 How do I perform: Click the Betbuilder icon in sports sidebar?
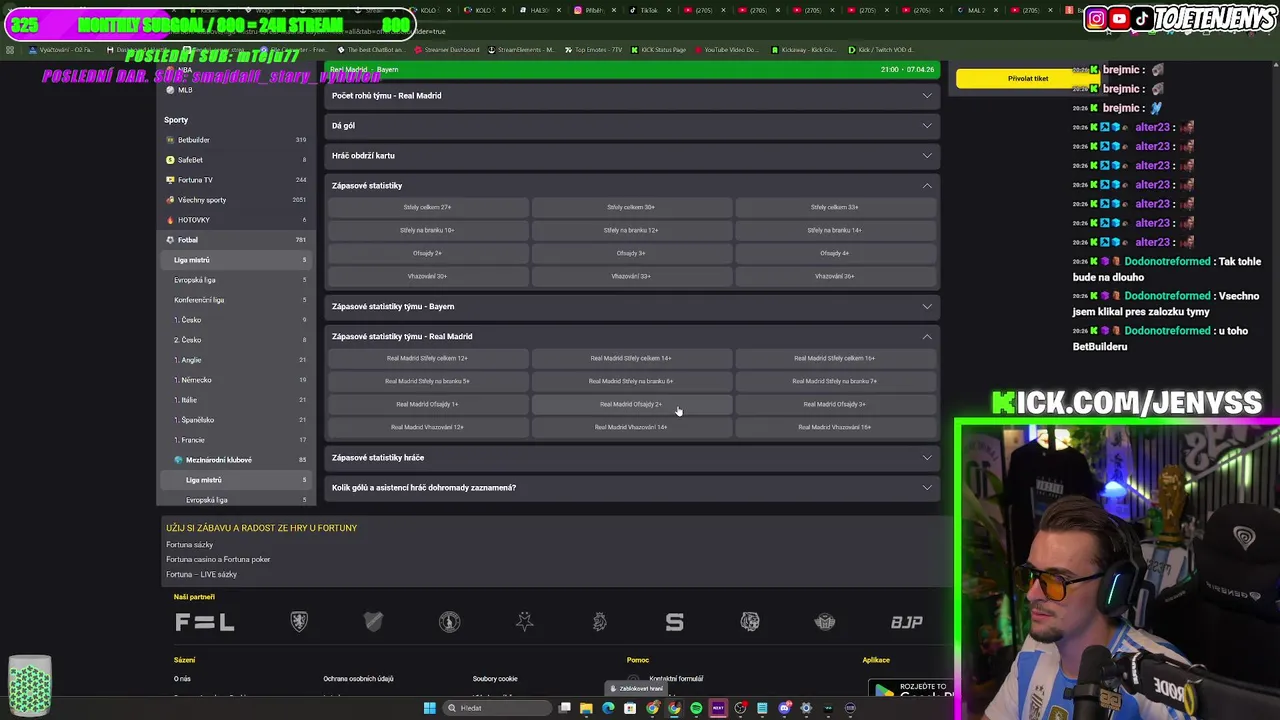(x=170, y=140)
